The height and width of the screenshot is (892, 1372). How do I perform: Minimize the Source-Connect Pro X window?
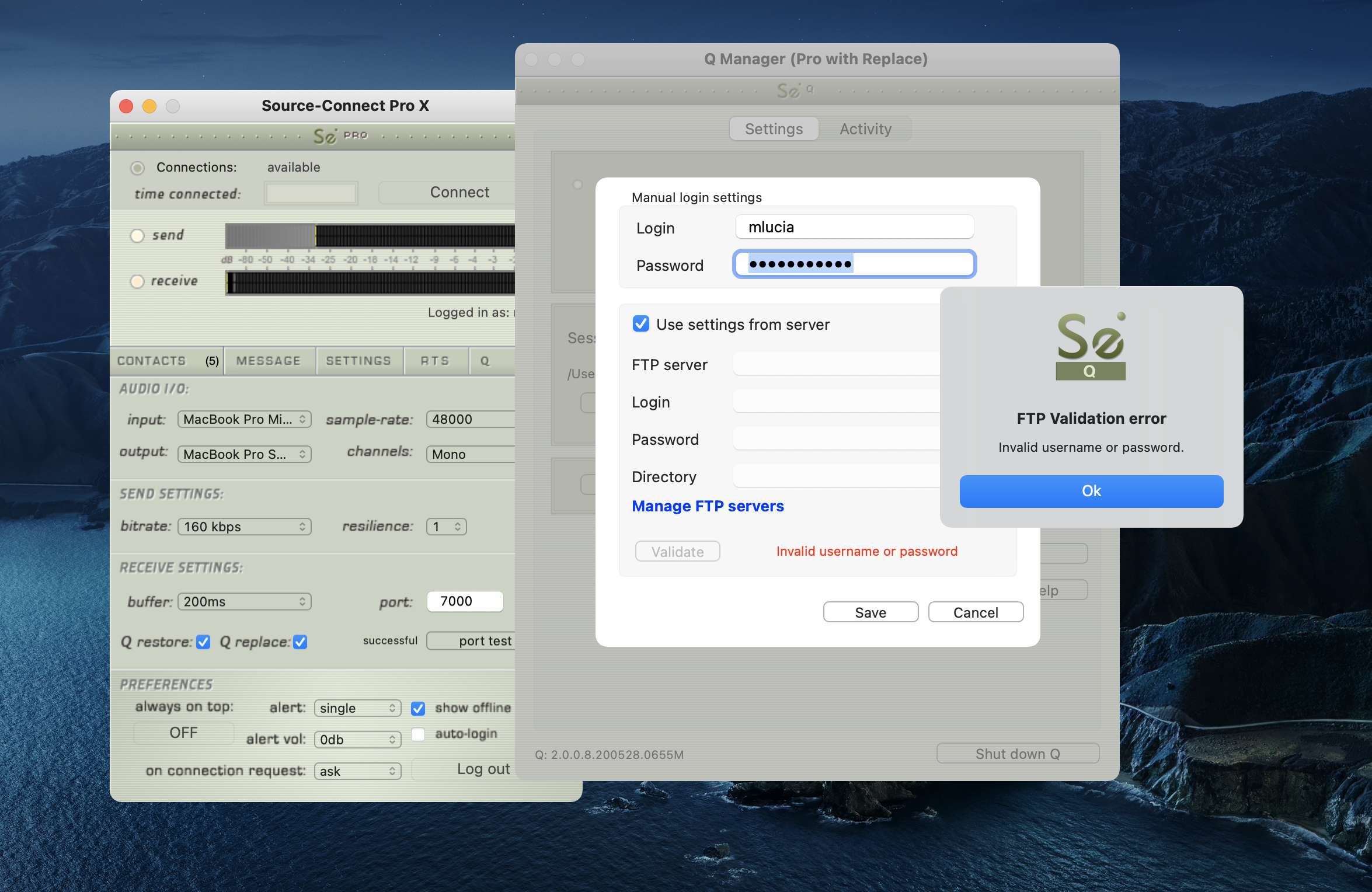pos(149,106)
